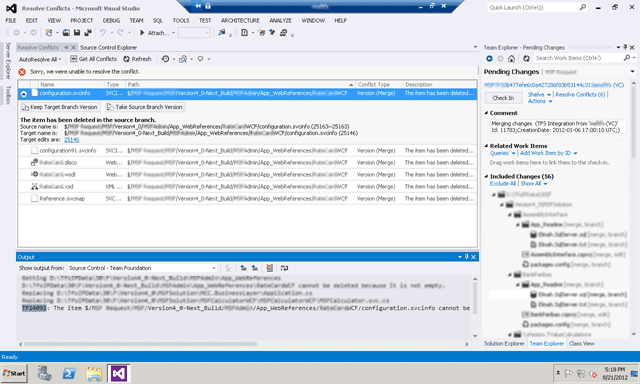This screenshot has height=384, width=640.
Task: Pin the Output panel
Action: click(x=467, y=257)
